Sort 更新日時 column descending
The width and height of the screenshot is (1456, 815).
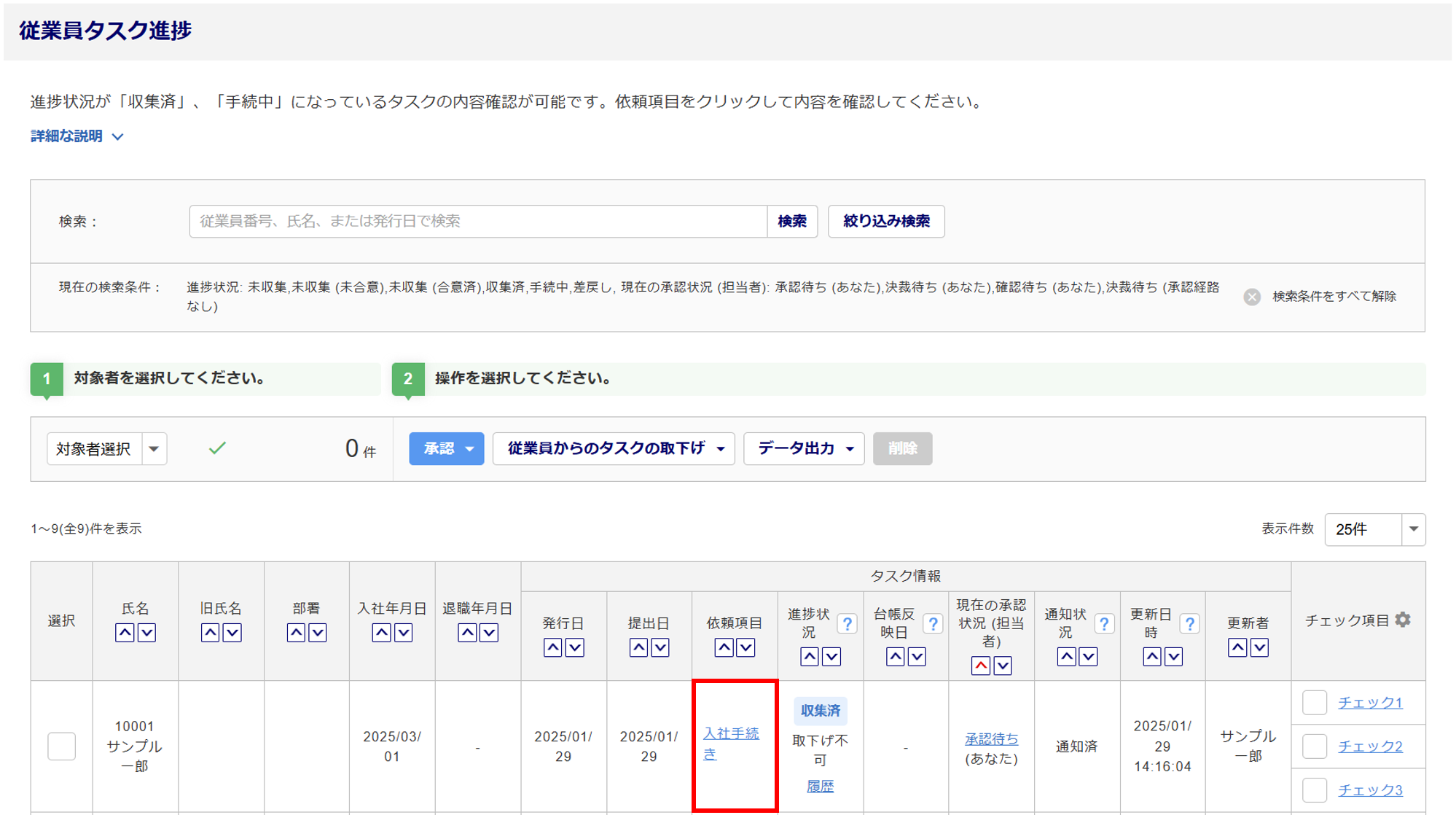[x=1174, y=657]
